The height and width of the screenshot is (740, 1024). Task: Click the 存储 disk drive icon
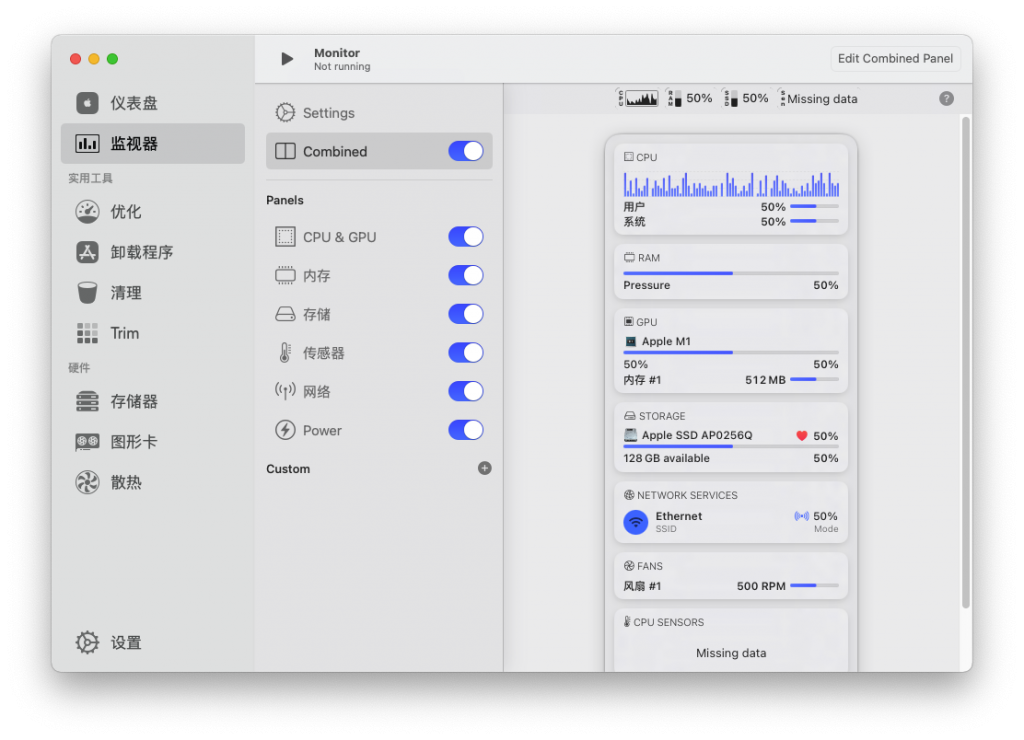click(285, 314)
